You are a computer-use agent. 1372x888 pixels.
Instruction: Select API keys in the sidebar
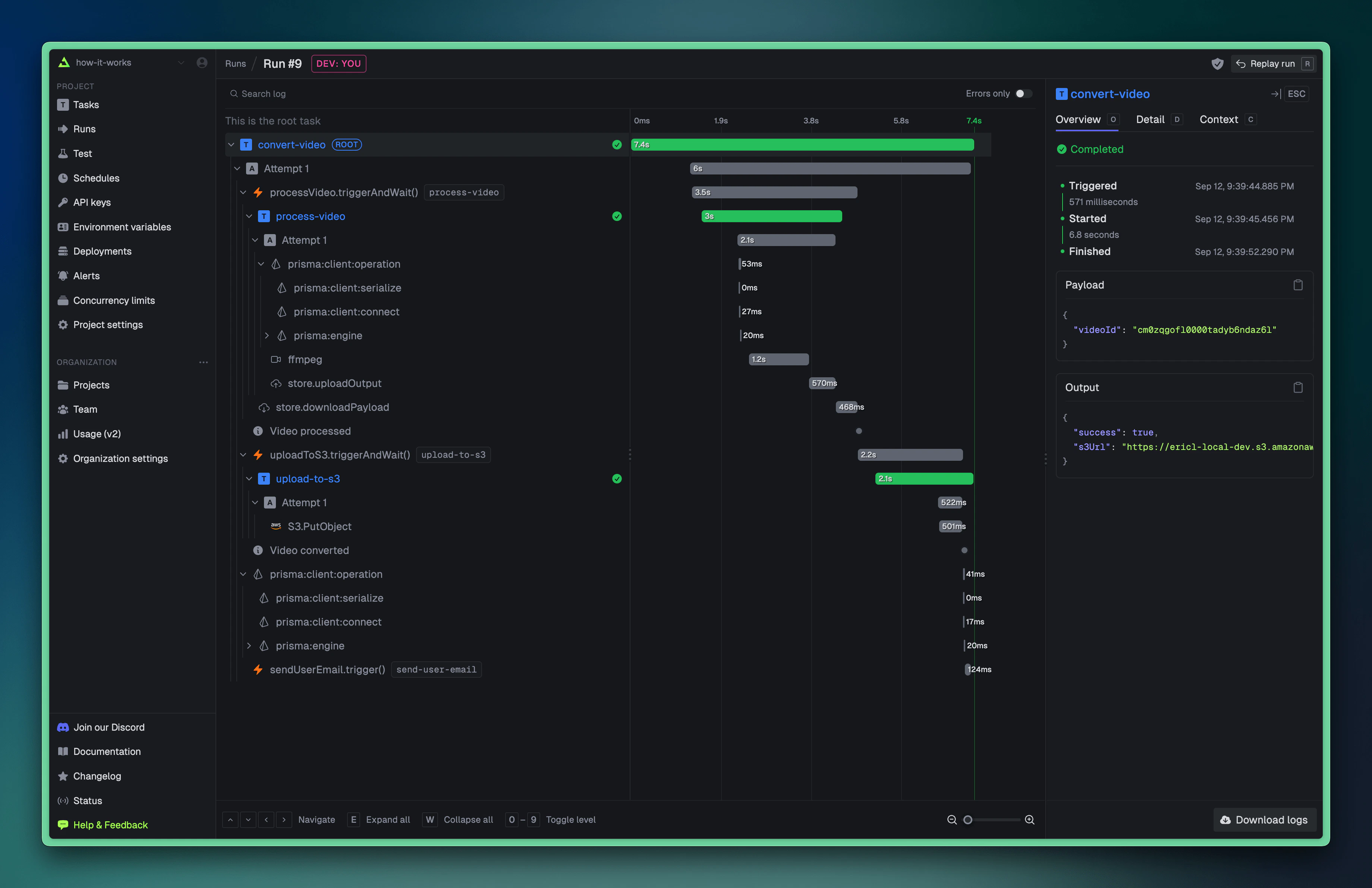(x=92, y=202)
